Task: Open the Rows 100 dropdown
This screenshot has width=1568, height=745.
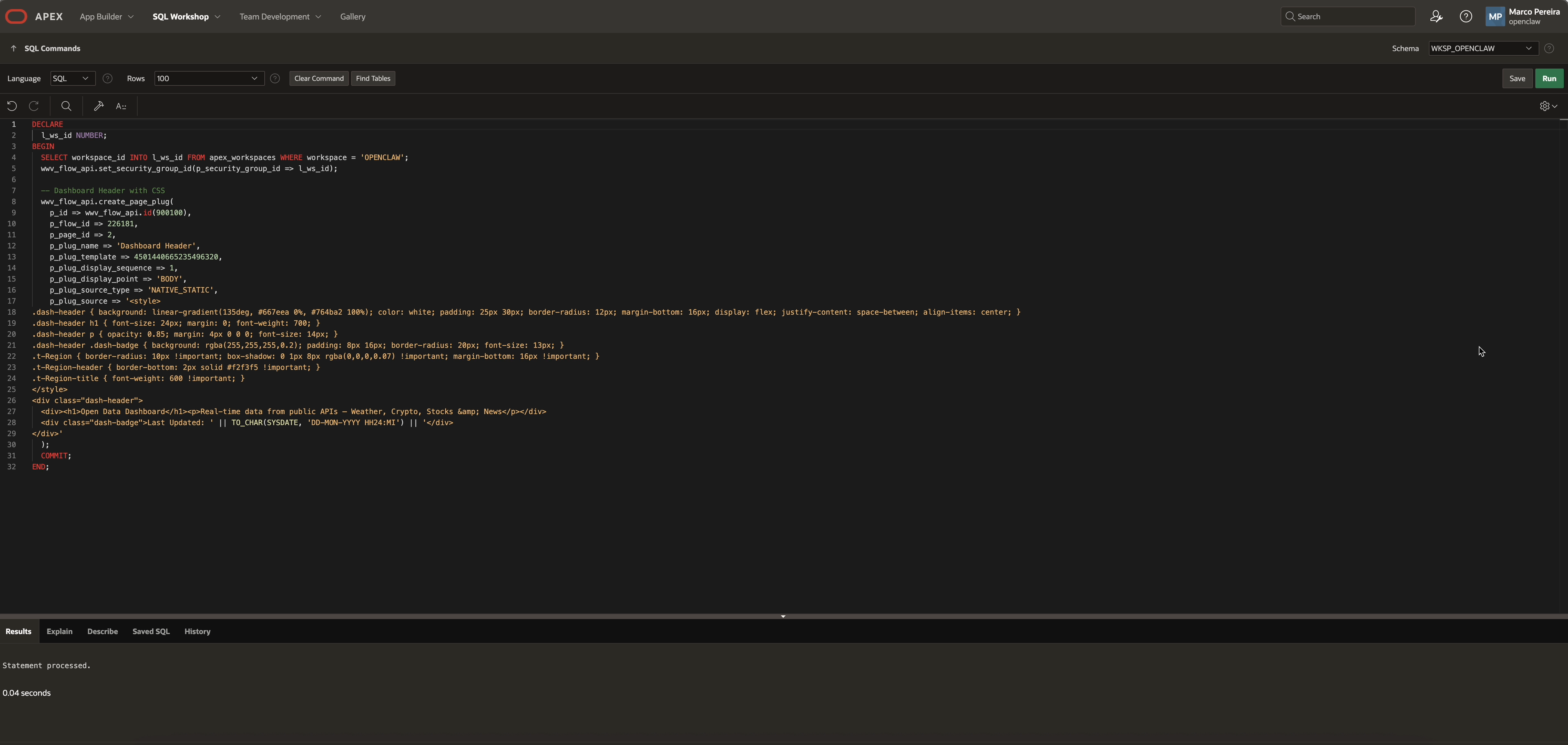Action: tap(209, 79)
